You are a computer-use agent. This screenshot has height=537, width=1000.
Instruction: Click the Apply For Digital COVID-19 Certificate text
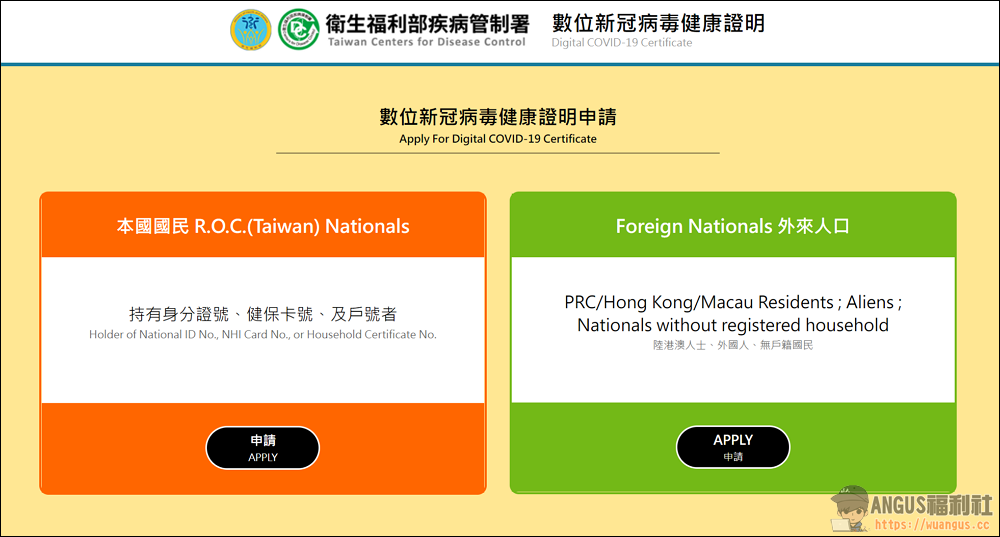pos(498,139)
